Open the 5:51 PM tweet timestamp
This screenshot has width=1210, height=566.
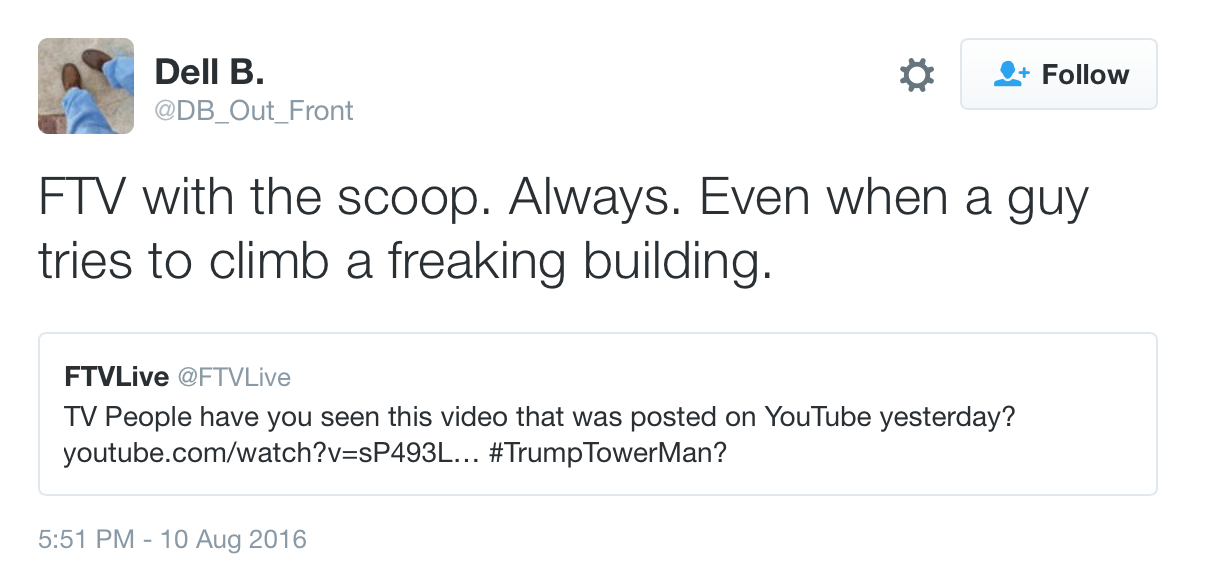[x=86, y=540]
